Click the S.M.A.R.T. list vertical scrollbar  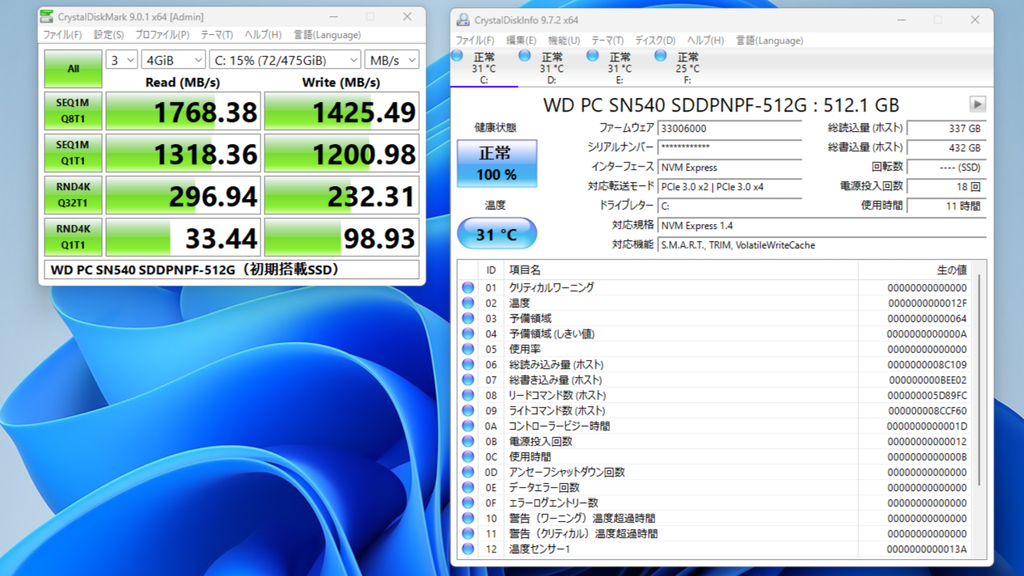point(980,410)
